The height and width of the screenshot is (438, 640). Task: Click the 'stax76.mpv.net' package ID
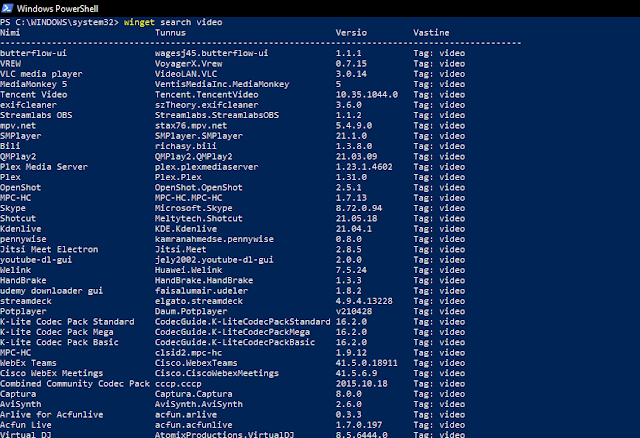191,126
